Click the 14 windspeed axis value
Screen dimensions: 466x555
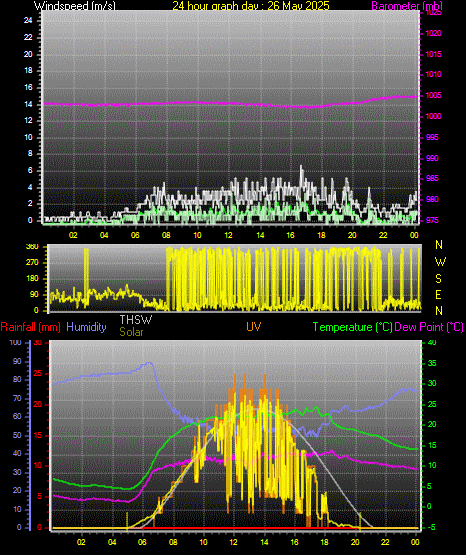[28, 104]
